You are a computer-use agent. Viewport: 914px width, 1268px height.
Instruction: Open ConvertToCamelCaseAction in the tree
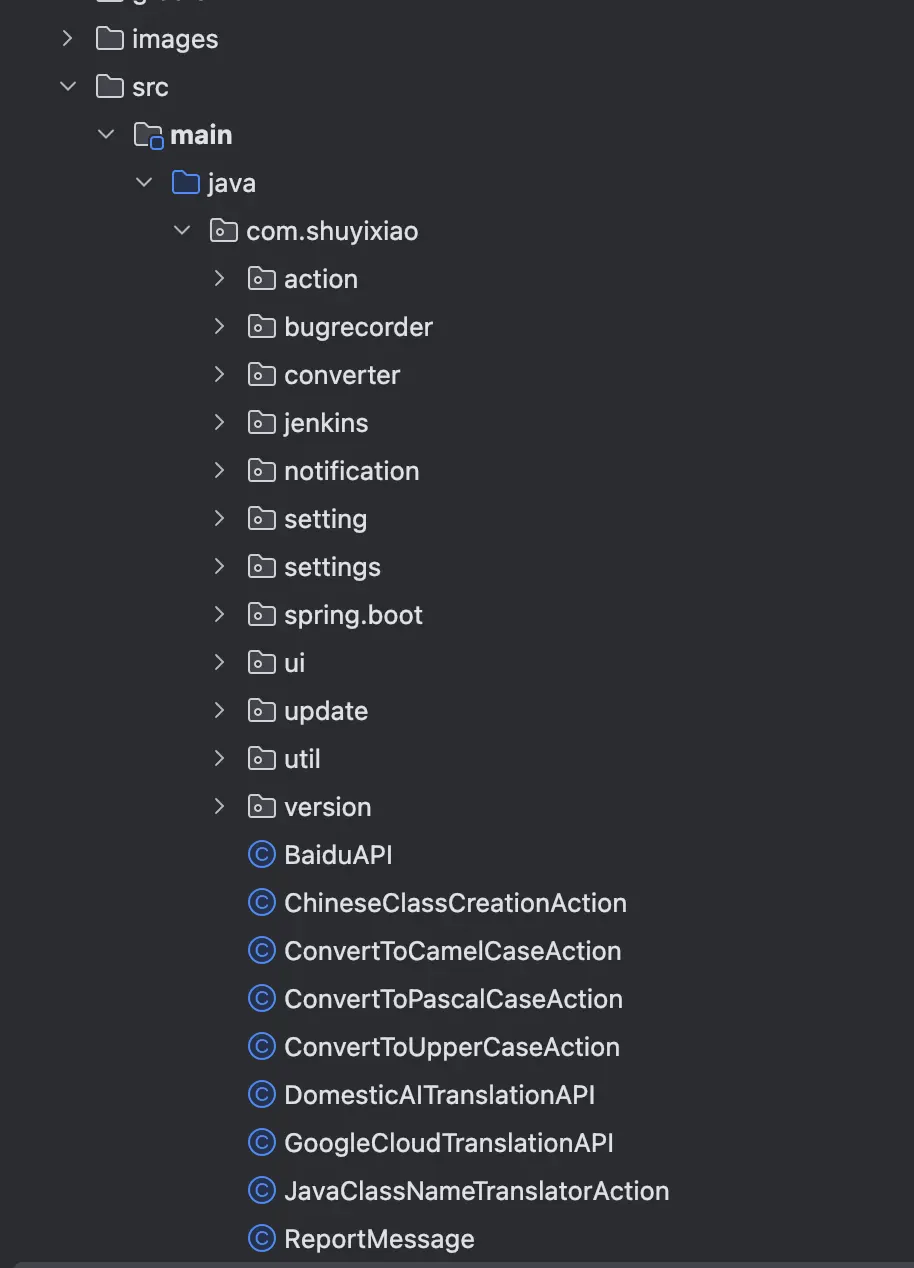(452, 951)
